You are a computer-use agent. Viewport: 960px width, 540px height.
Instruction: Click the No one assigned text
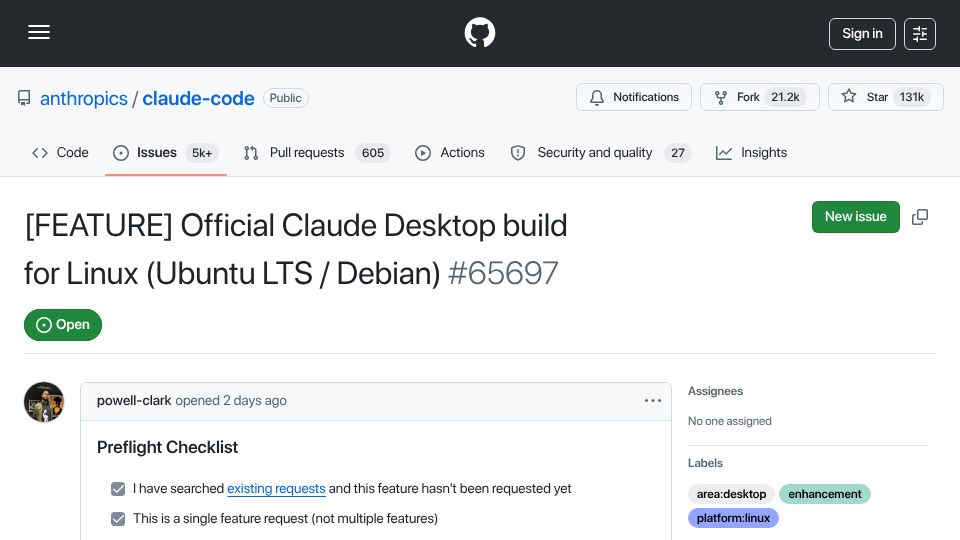coord(730,421)
